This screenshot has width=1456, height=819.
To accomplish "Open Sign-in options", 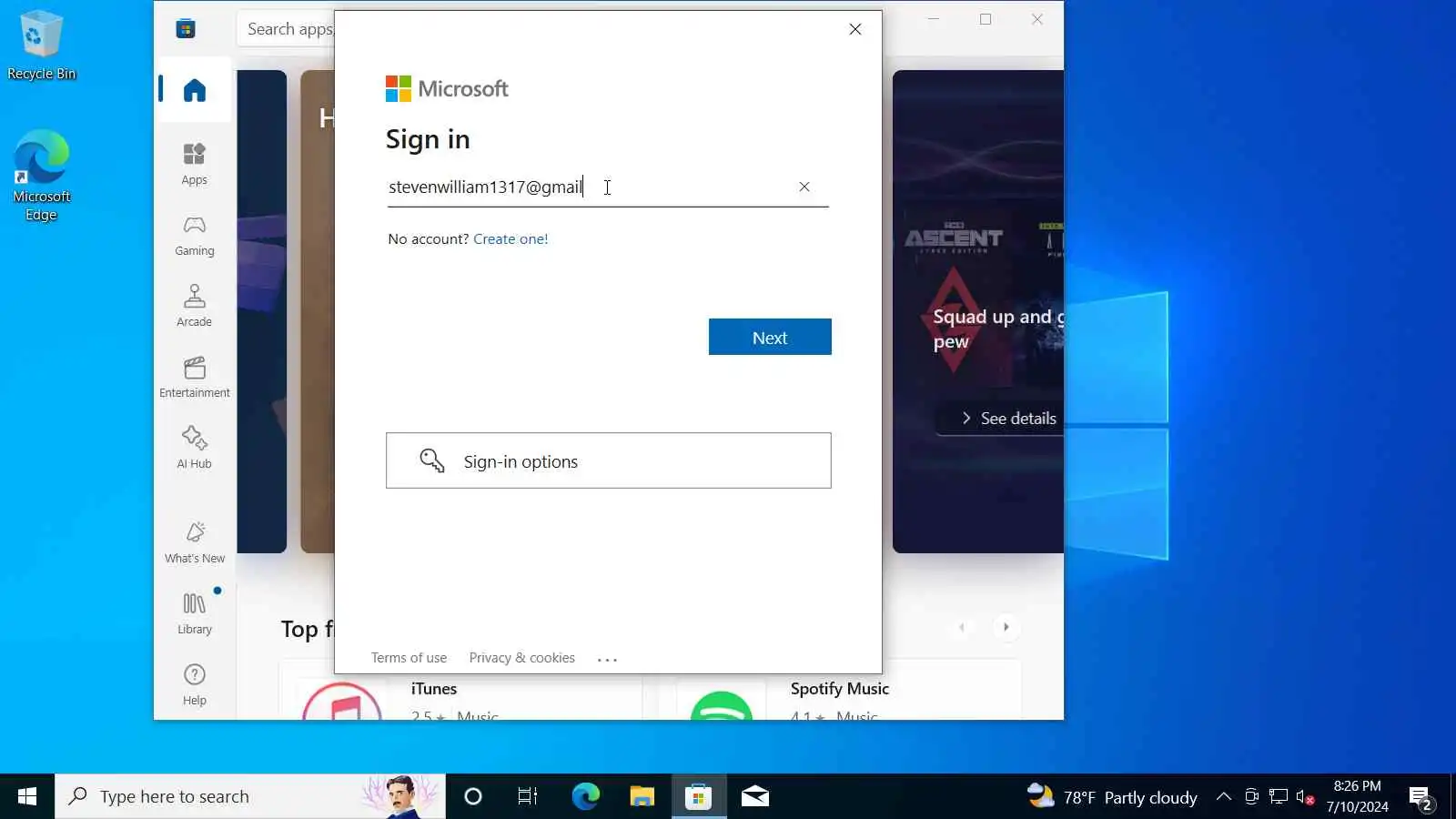I will (x=608, y=460).
